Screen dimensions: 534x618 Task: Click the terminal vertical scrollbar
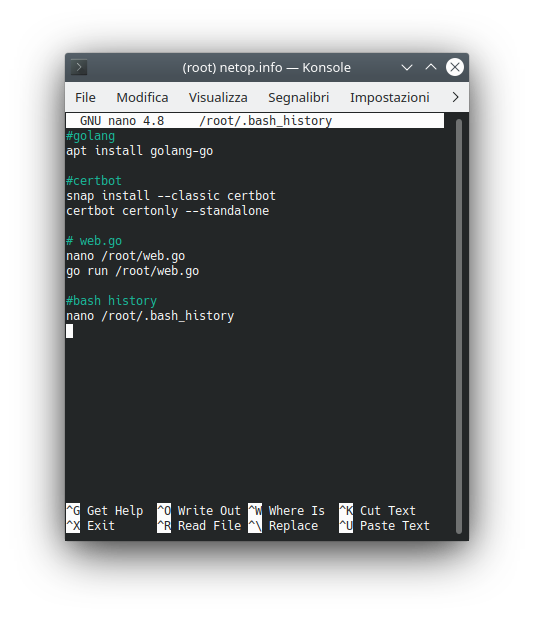point(458,326)
